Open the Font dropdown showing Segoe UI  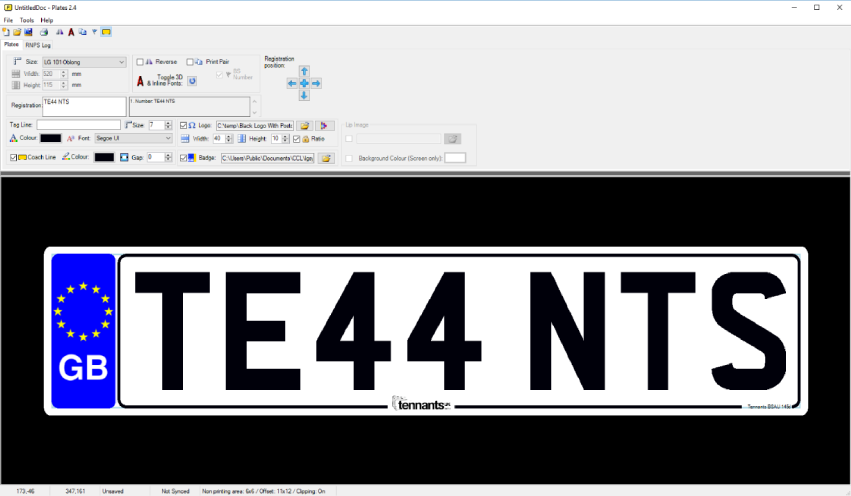point(134,138)
